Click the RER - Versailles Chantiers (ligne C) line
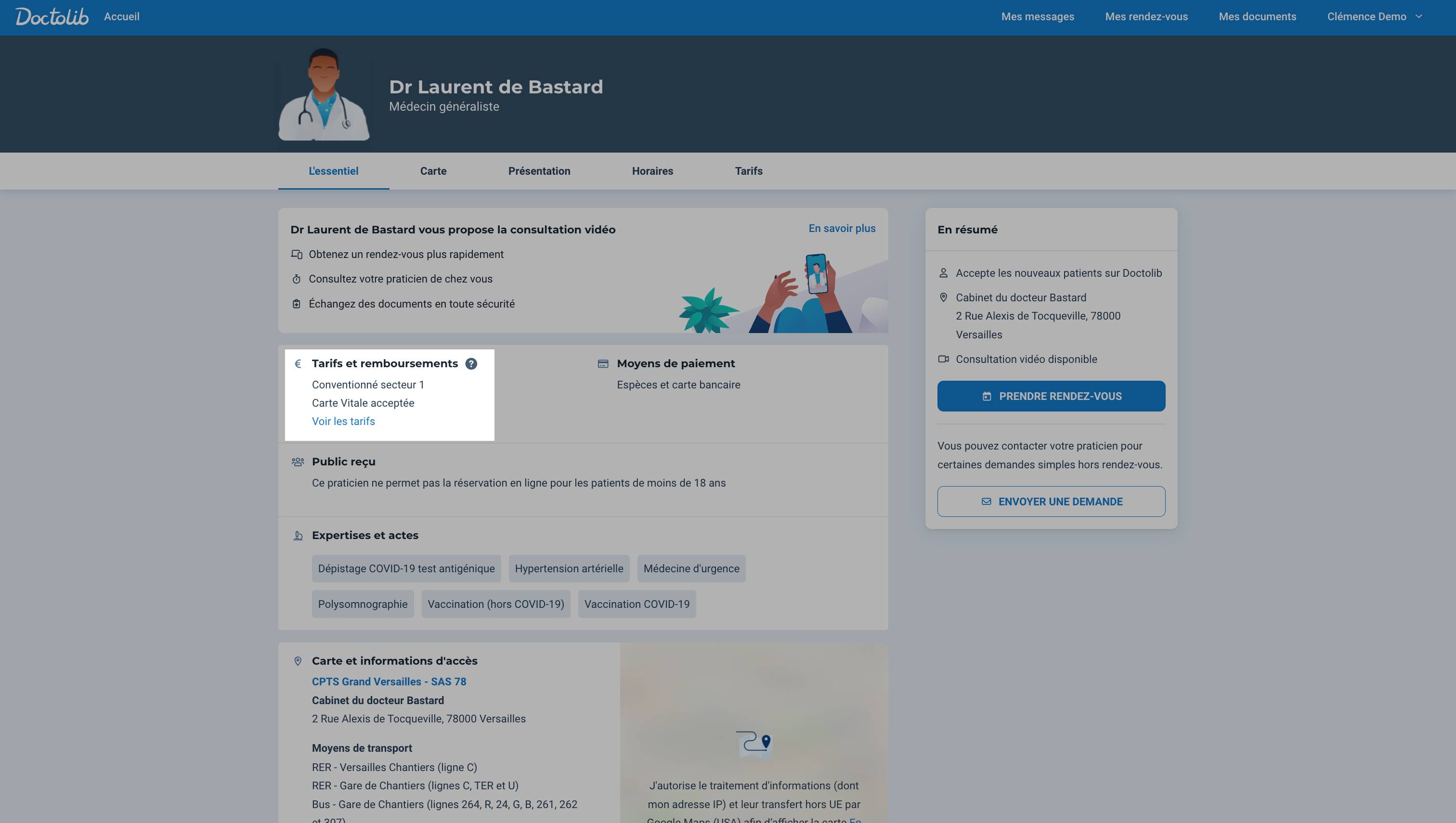The image size is (1456, 823). (x=395, y=768)
